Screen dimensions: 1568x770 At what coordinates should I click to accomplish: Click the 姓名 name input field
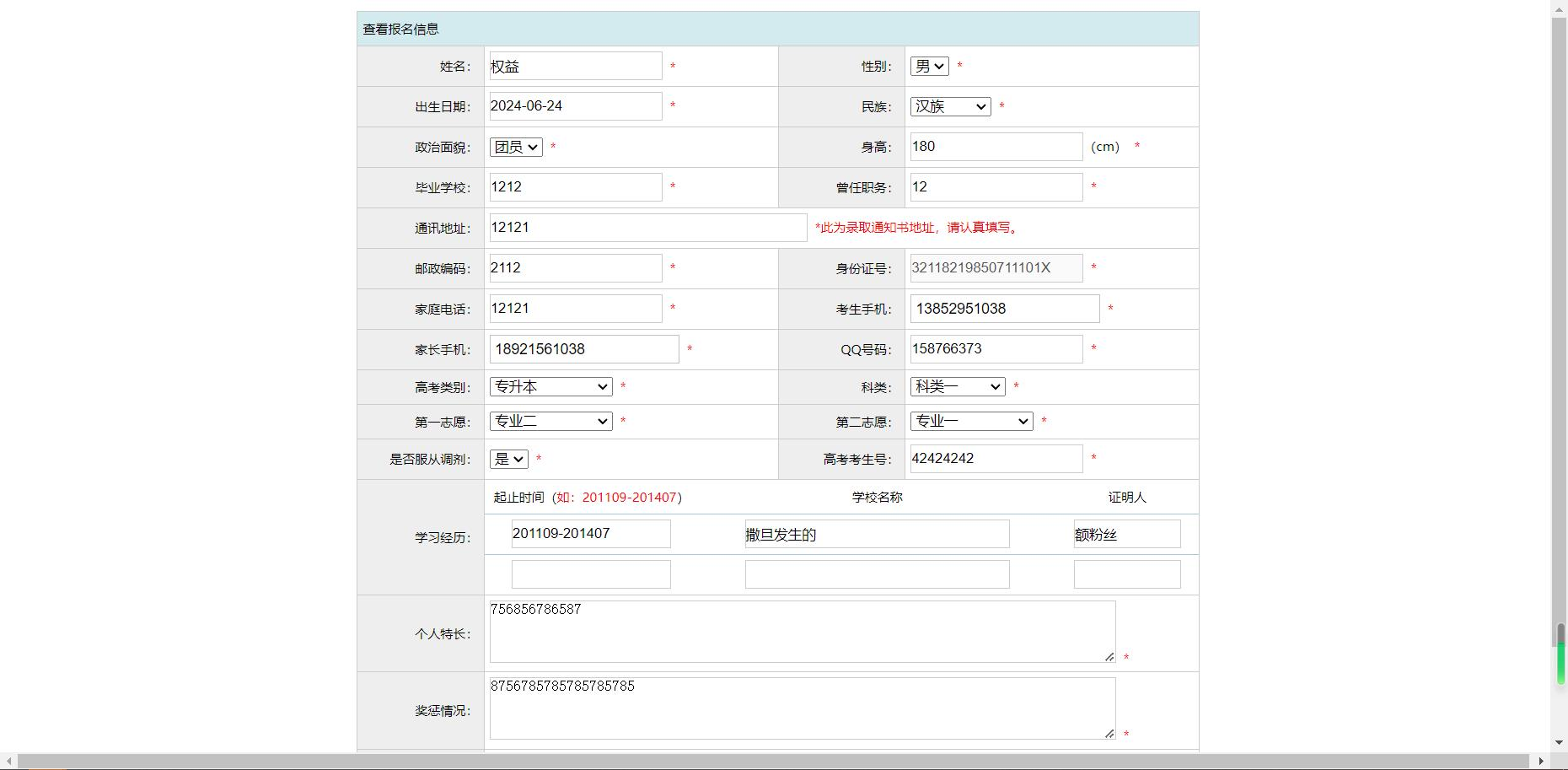click(x=575, y=66)
